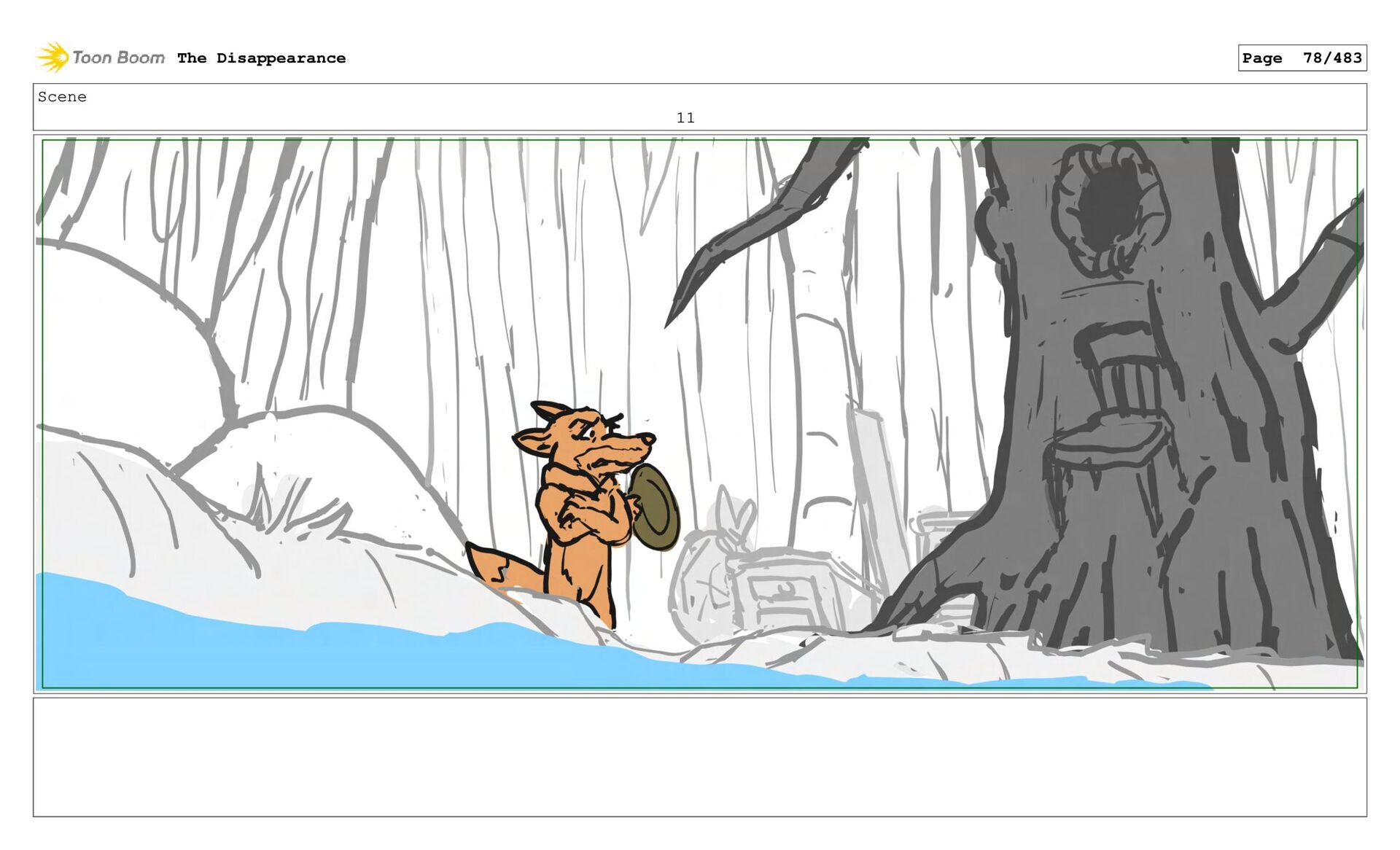Select the title text "The Disappearance"
This screenshot has height=850, width=1400.
[261, 58]
